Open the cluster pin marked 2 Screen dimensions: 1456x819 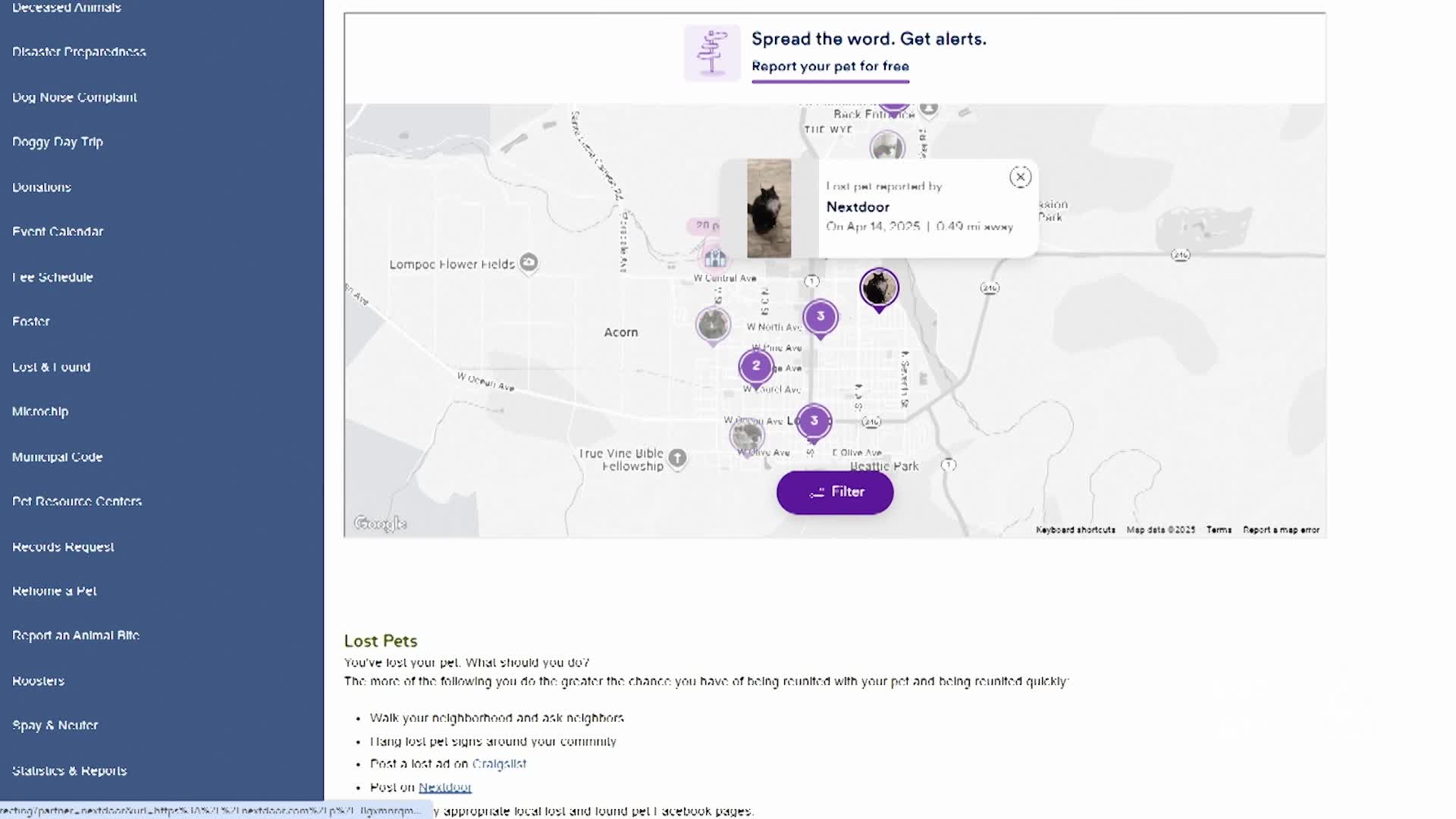click(x=755, y=366)
